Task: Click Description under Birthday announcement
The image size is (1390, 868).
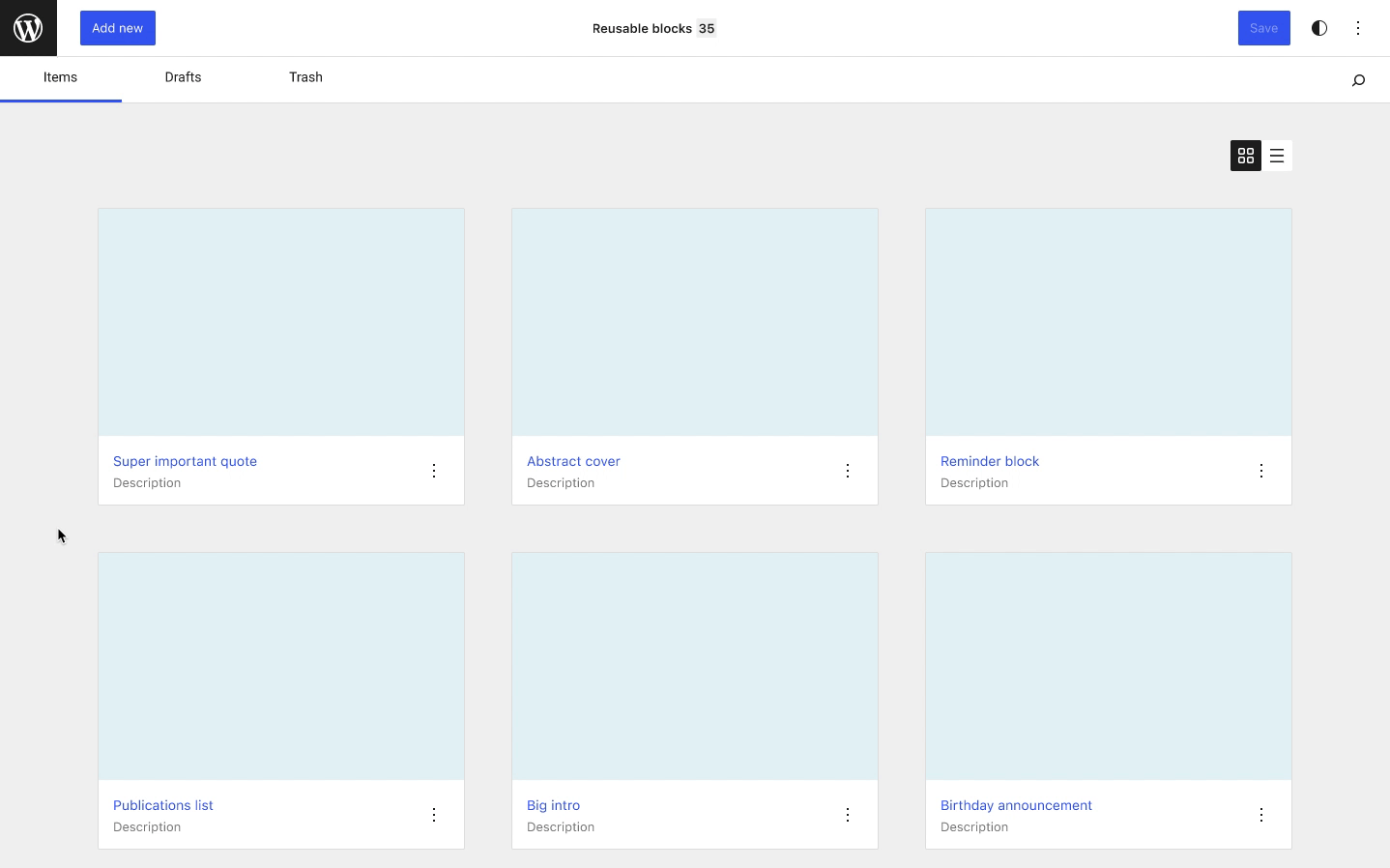Action: pos(974,827)
